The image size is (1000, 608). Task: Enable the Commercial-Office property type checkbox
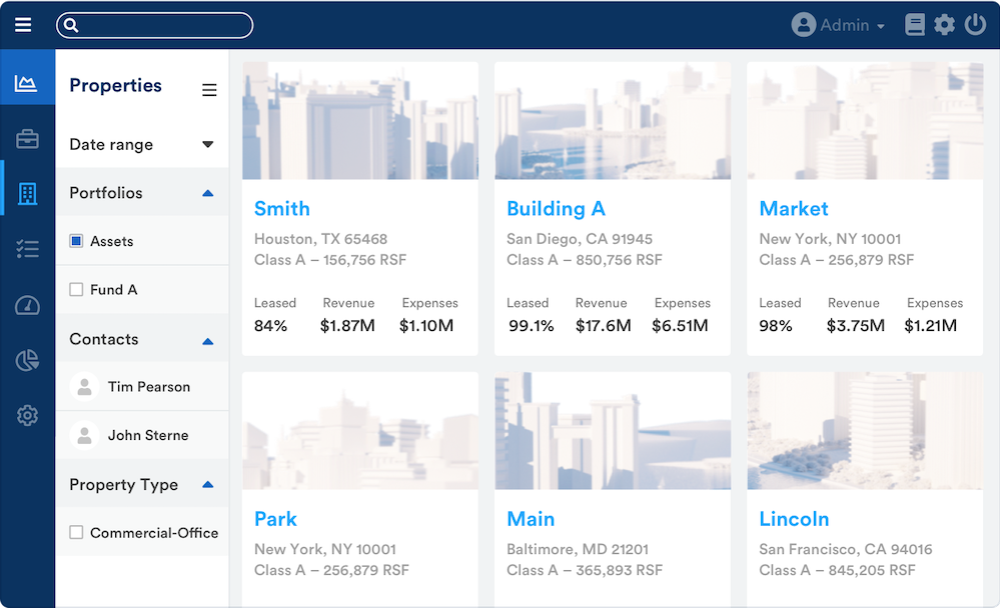pos(76,533)
